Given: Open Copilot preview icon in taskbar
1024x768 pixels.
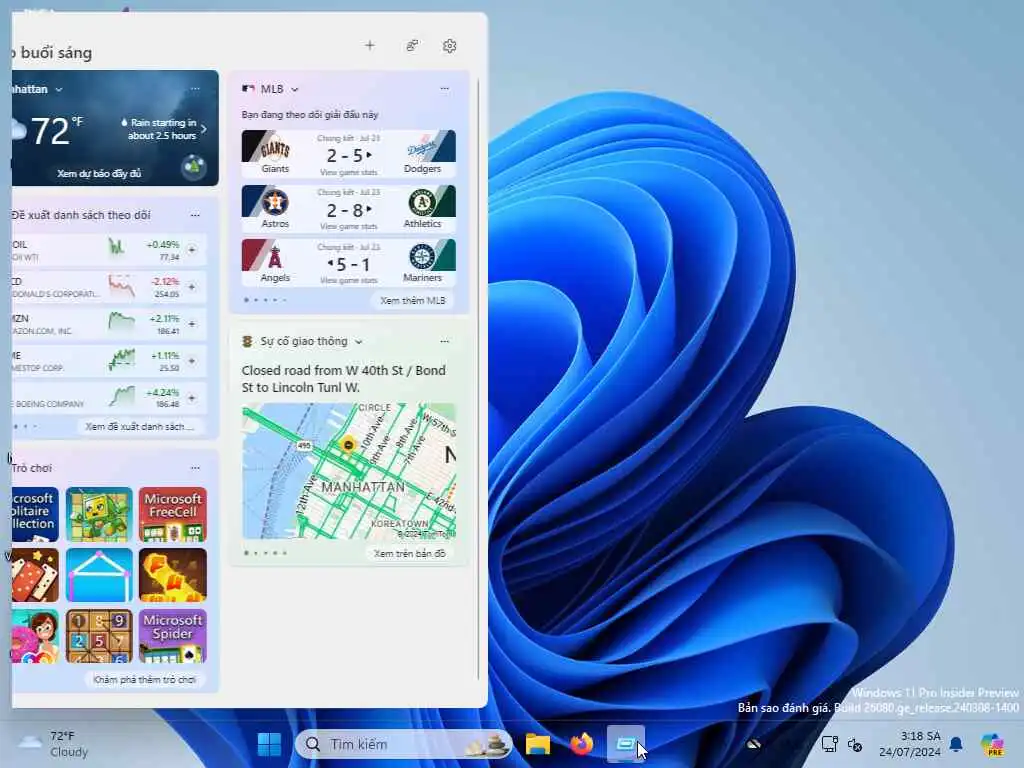Looking at the screenshot, I should click(992, 744).
